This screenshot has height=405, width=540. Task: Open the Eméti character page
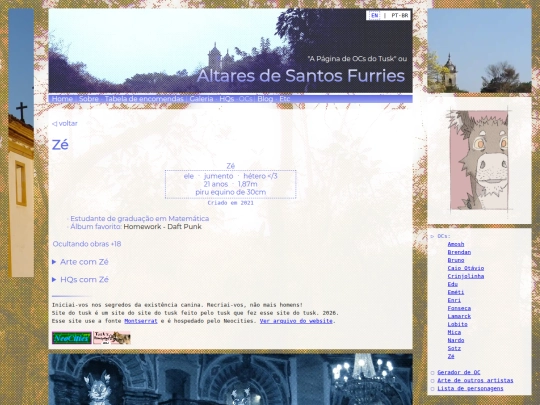point(456,292)
